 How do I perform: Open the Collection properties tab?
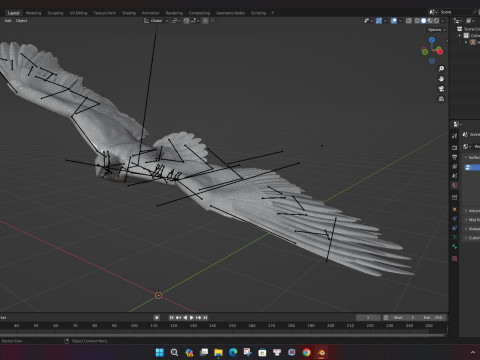point(454,197)
